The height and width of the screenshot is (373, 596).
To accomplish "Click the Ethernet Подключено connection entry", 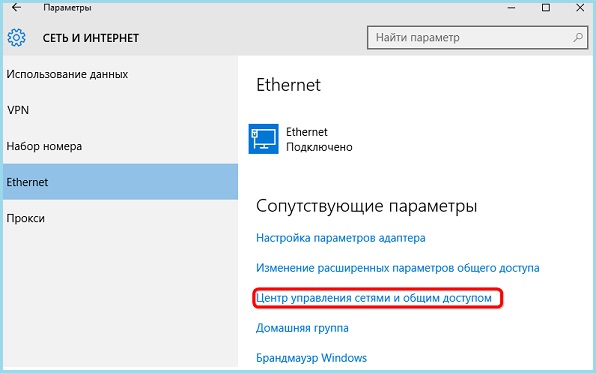I will (x=301, y=139).
